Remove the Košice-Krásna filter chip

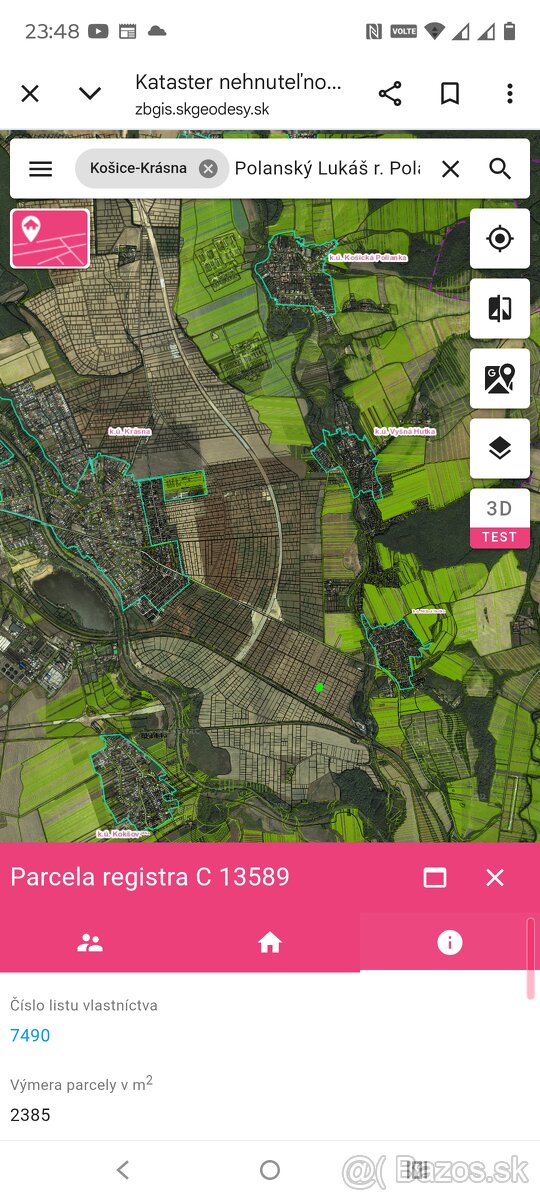(208, 168)
